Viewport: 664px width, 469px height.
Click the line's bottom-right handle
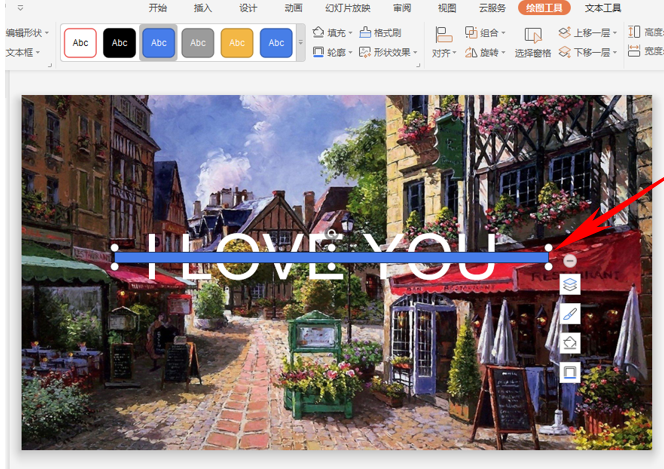[x=548, y=267]
